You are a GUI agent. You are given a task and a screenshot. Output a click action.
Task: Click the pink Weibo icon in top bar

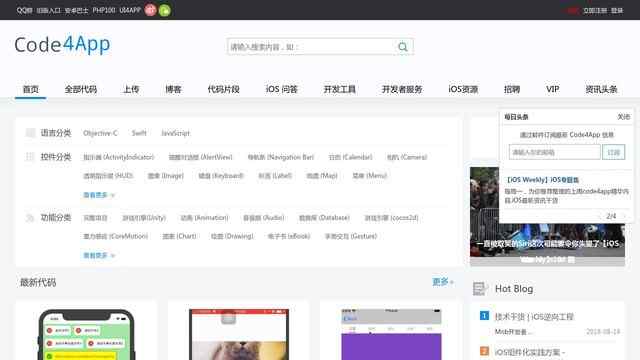151,10
